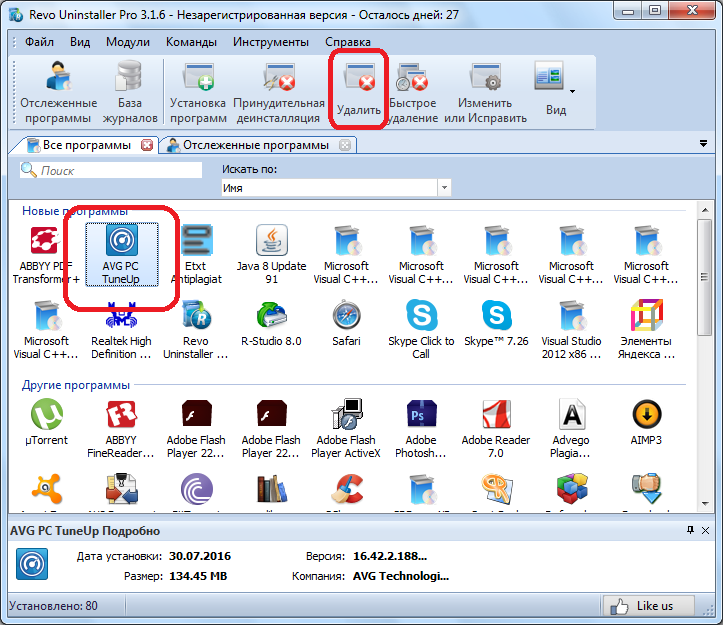Choose Принудительная деинсталляция tool

pos(279,92)
